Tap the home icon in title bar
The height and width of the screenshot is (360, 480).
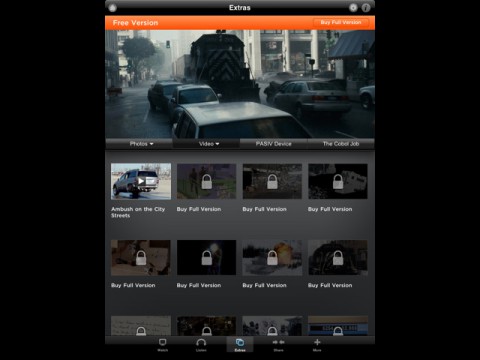(113, 7)
